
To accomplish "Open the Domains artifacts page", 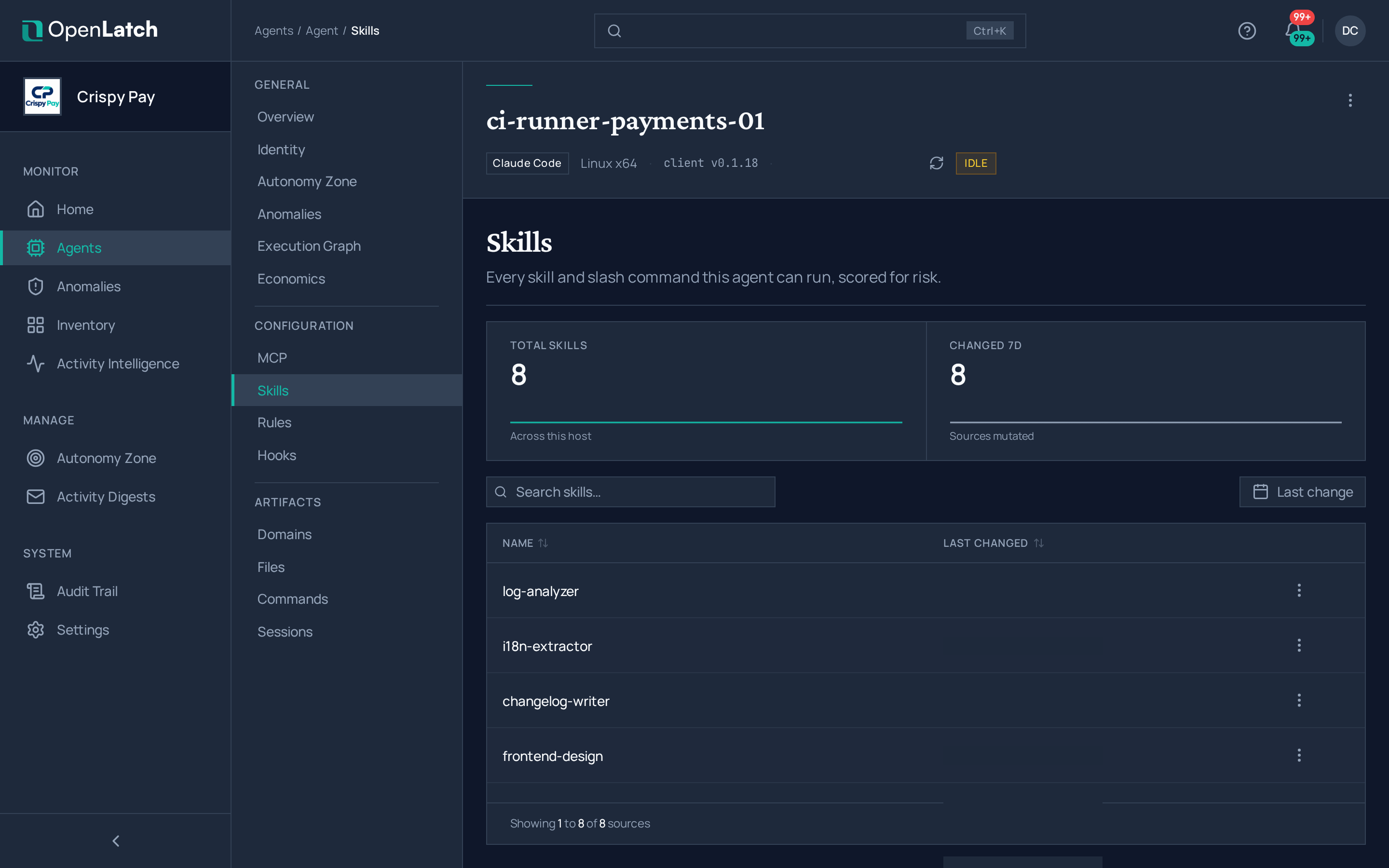I will (x=347, y=534).
